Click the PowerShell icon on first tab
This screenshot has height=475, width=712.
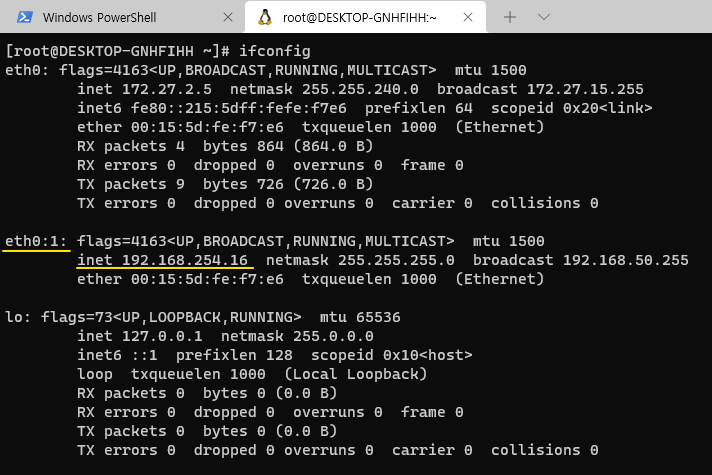(x=25, y=17)
